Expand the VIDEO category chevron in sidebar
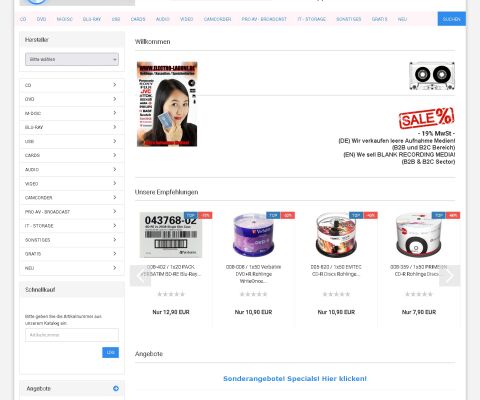Screen dimensions: 480x400 coord(114,183)
